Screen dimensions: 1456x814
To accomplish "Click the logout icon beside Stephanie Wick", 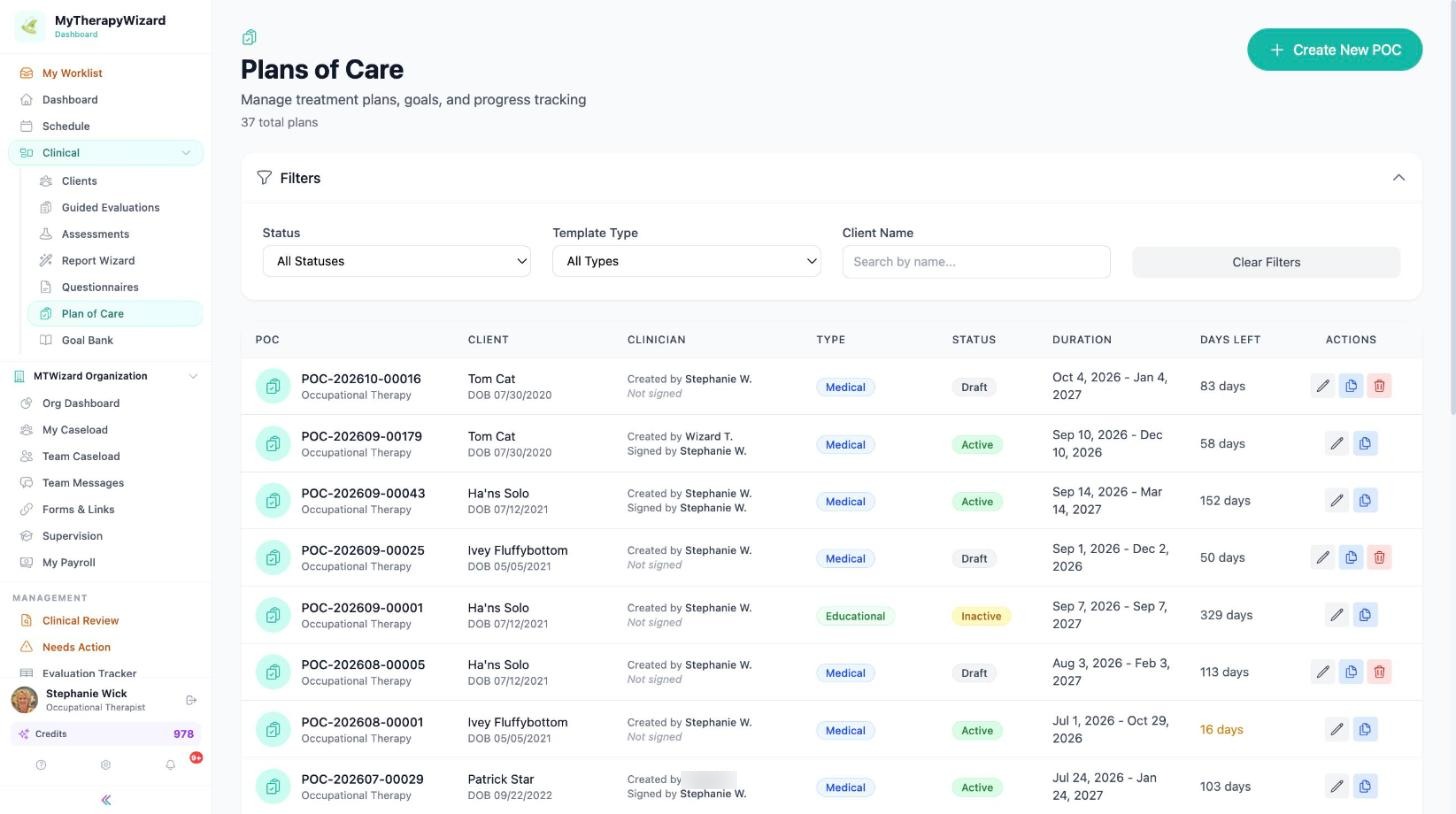I will pyautogui.click(x=192, y=700).
